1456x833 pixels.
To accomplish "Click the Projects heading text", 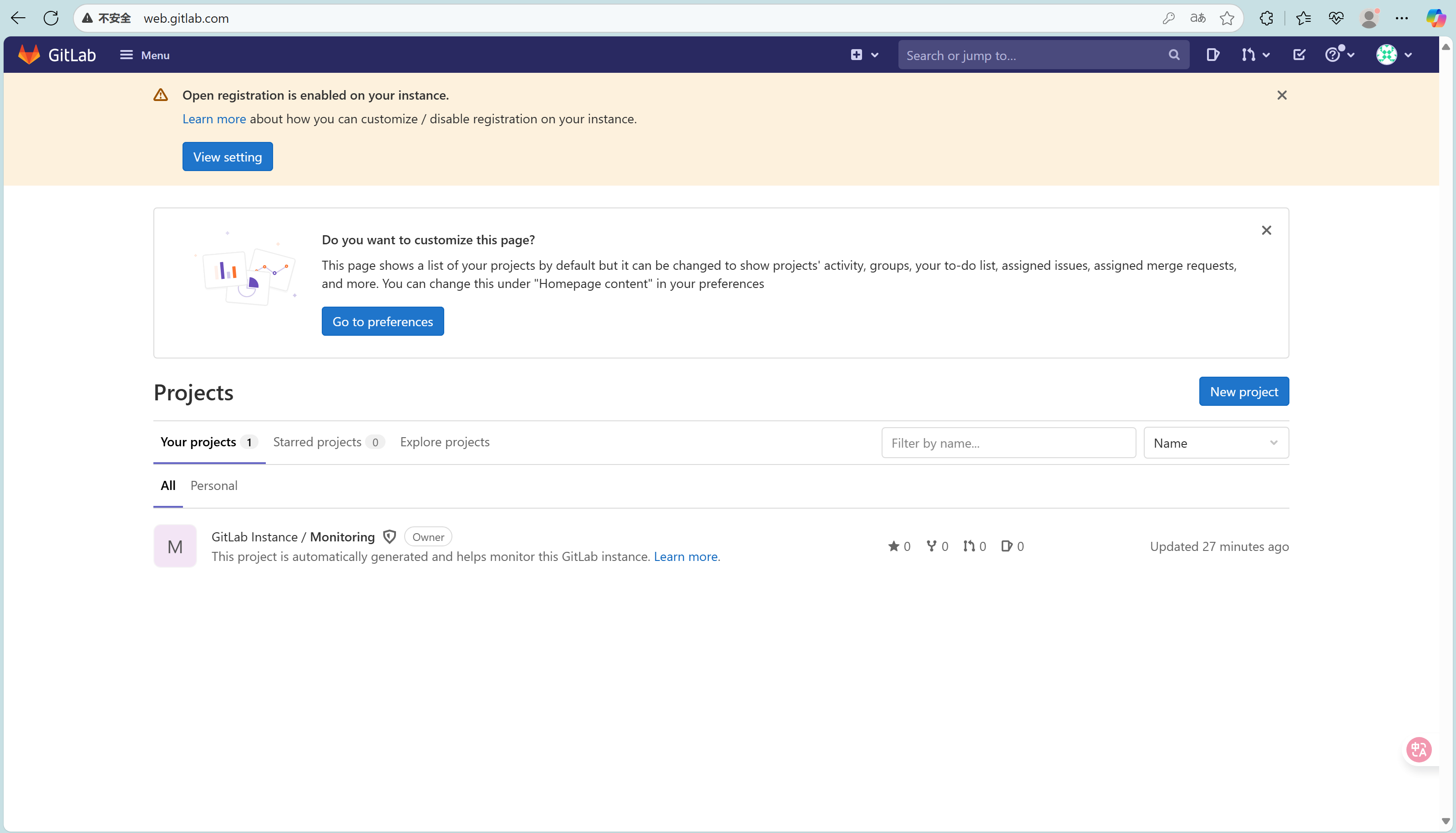I will coord(193,393).
